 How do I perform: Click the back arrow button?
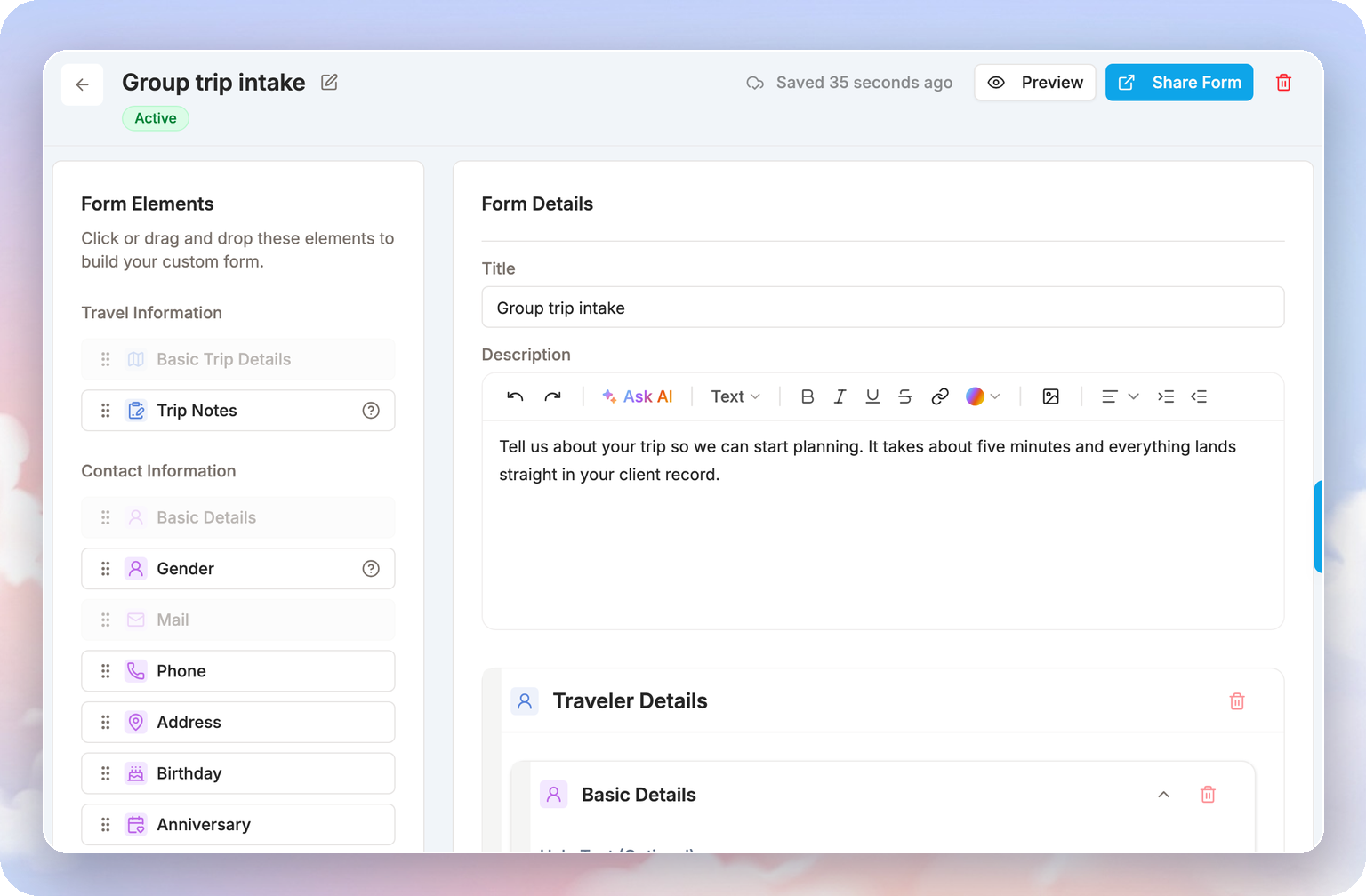click(83, 84)
